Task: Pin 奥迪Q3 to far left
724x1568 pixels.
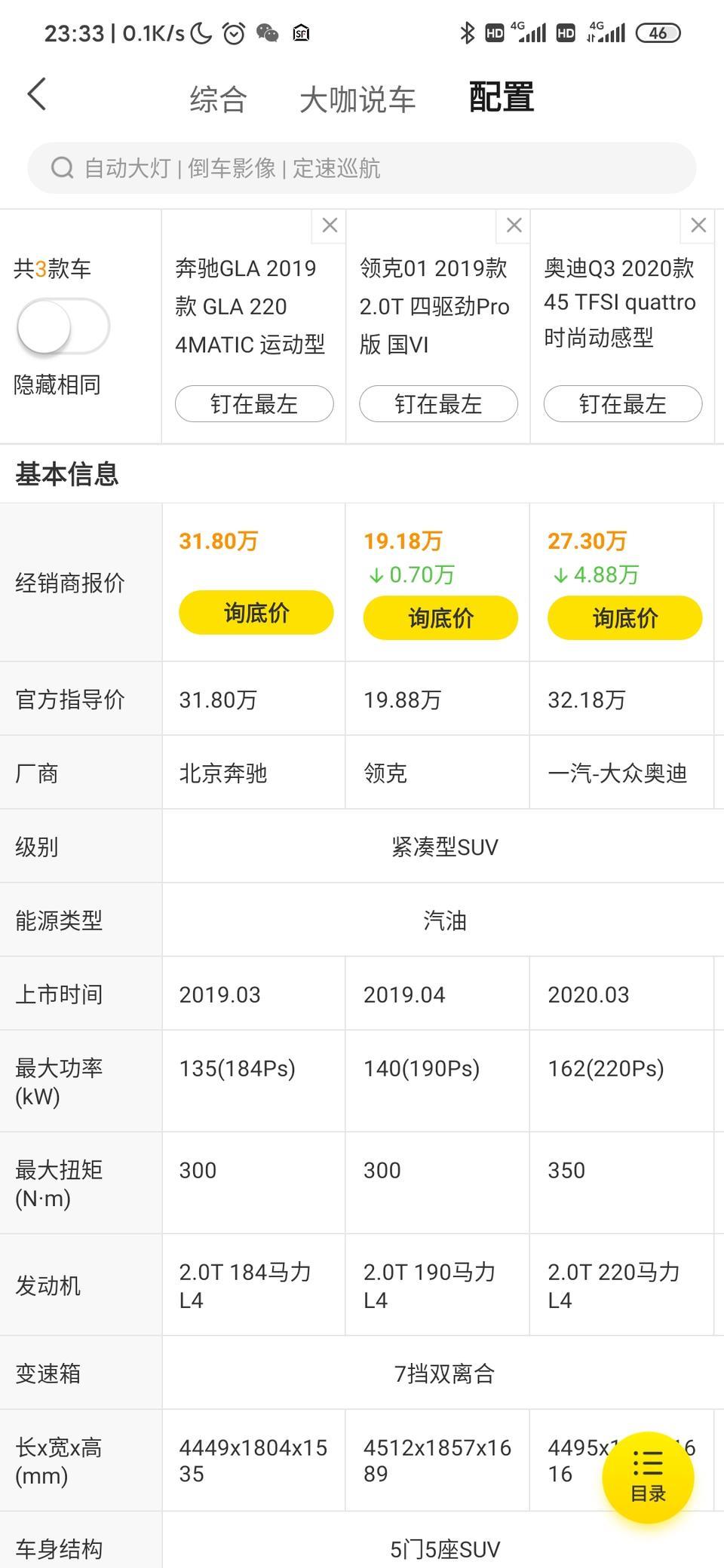Action: click(x=623, y=404)
